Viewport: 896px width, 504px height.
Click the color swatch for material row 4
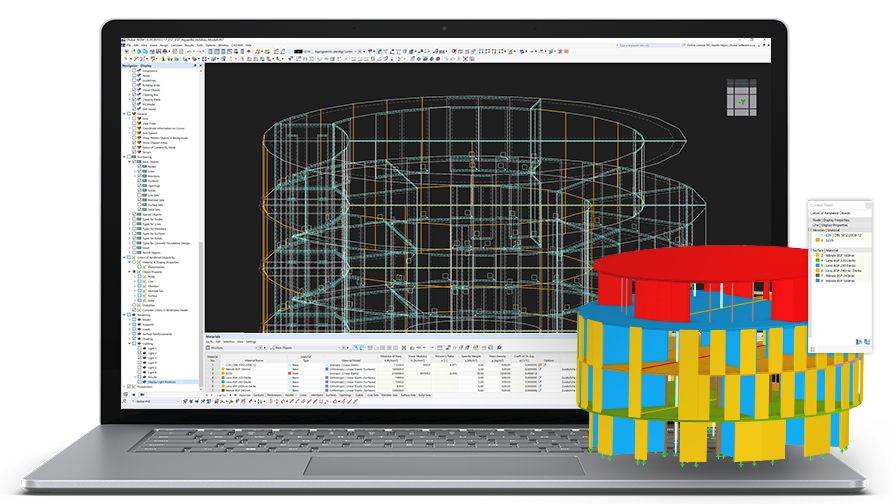pos(223,378)
